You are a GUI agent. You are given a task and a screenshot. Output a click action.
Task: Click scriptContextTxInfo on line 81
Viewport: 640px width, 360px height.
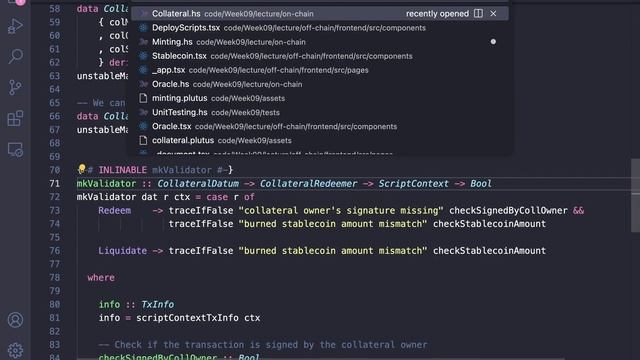point(187,318)
